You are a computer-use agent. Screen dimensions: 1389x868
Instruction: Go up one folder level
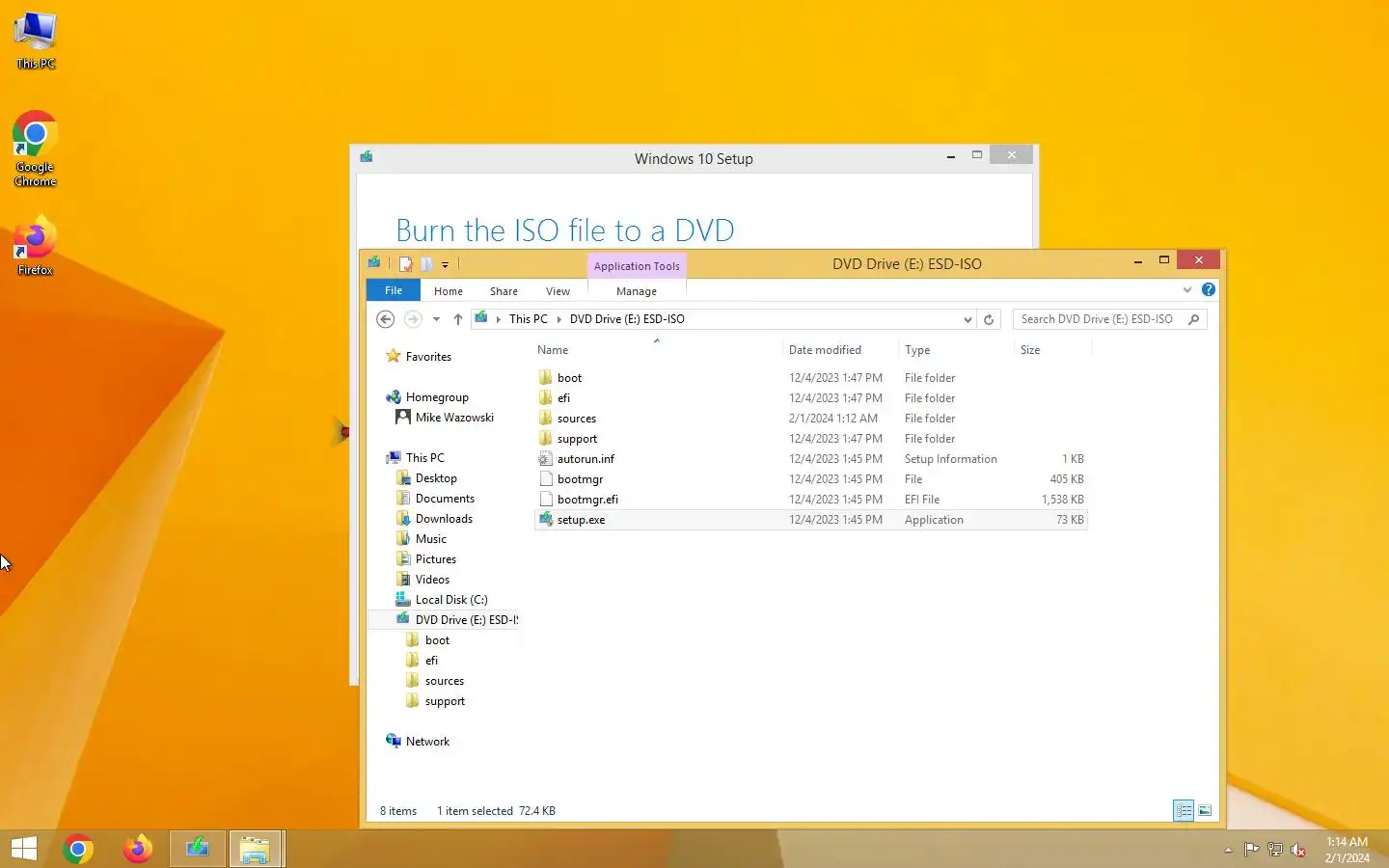pos(457,319)
